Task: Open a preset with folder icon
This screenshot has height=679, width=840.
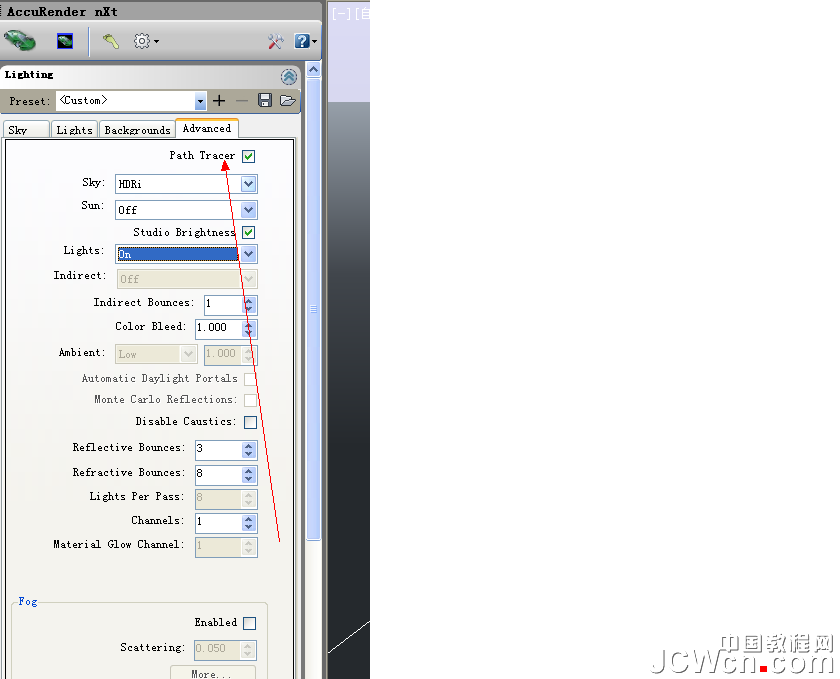Action: pos(288,100)
